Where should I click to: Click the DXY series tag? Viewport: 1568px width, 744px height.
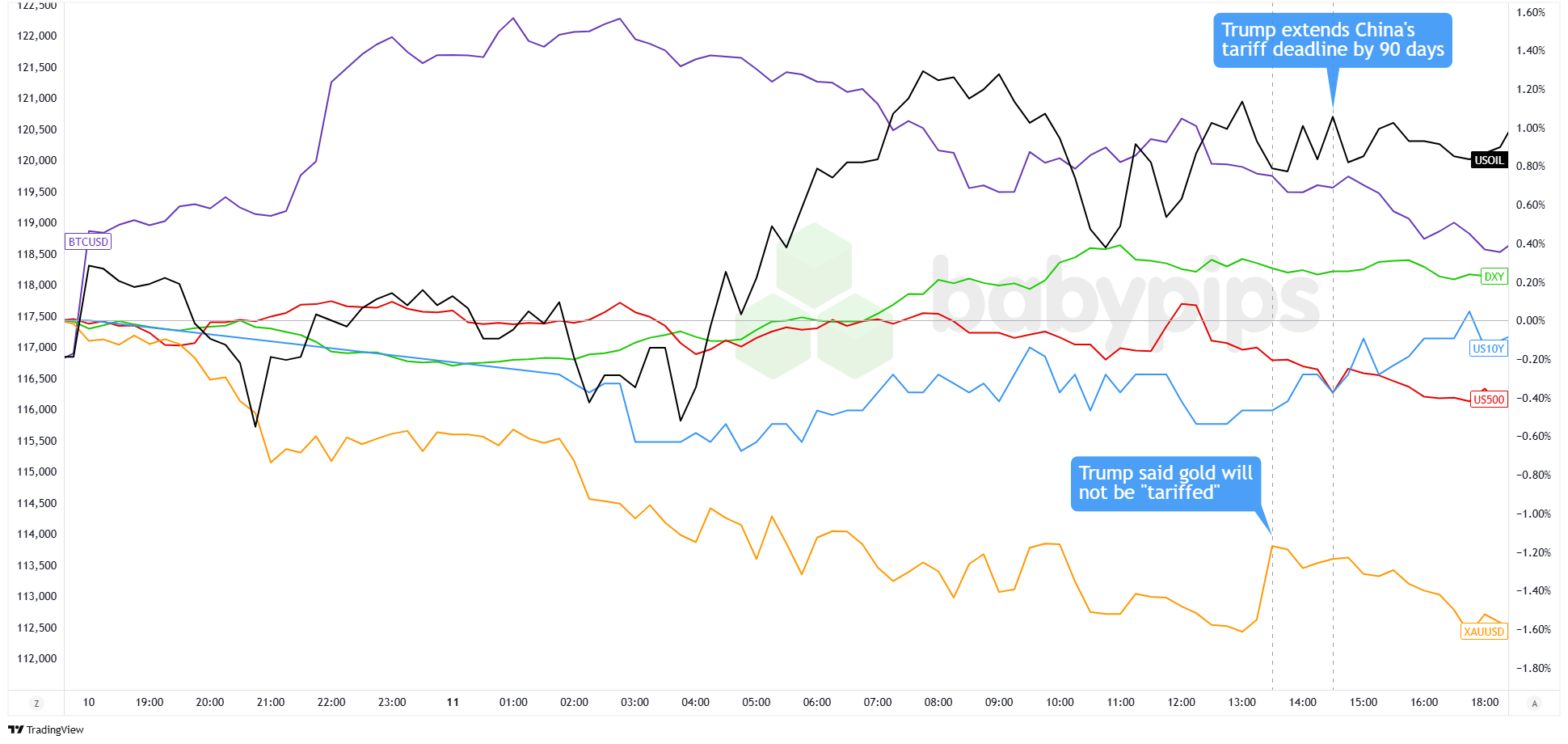pos(1494,277)
